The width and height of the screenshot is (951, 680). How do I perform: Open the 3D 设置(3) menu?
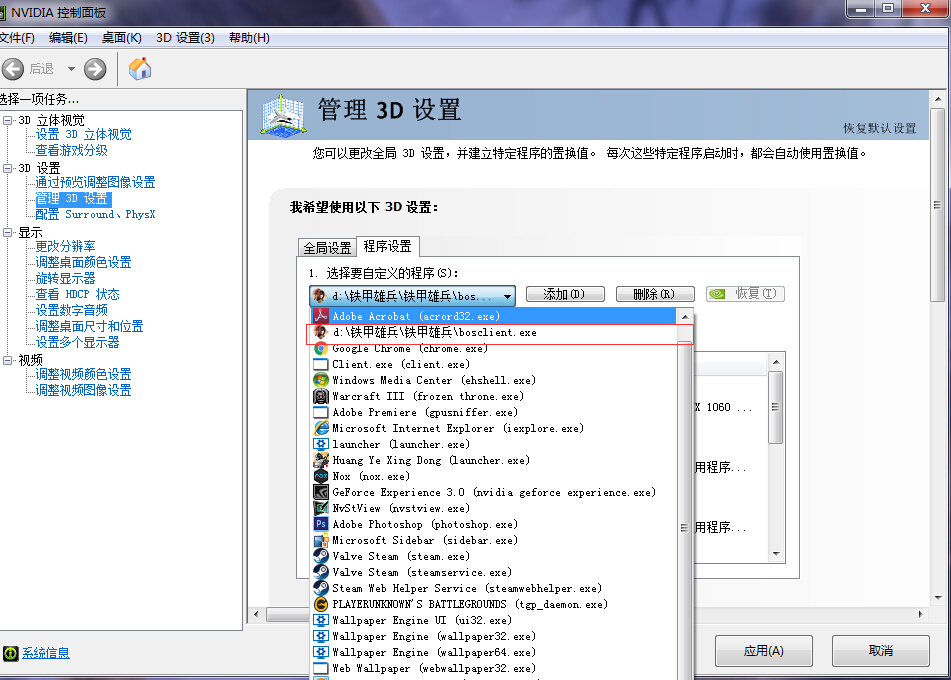coord(186,38)
